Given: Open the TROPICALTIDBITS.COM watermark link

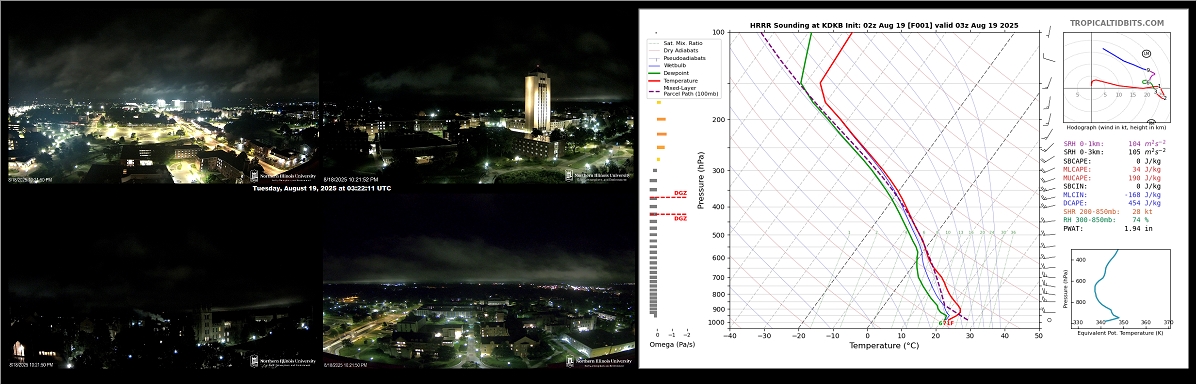Looking at the screenshot, I should point(1117,24).
